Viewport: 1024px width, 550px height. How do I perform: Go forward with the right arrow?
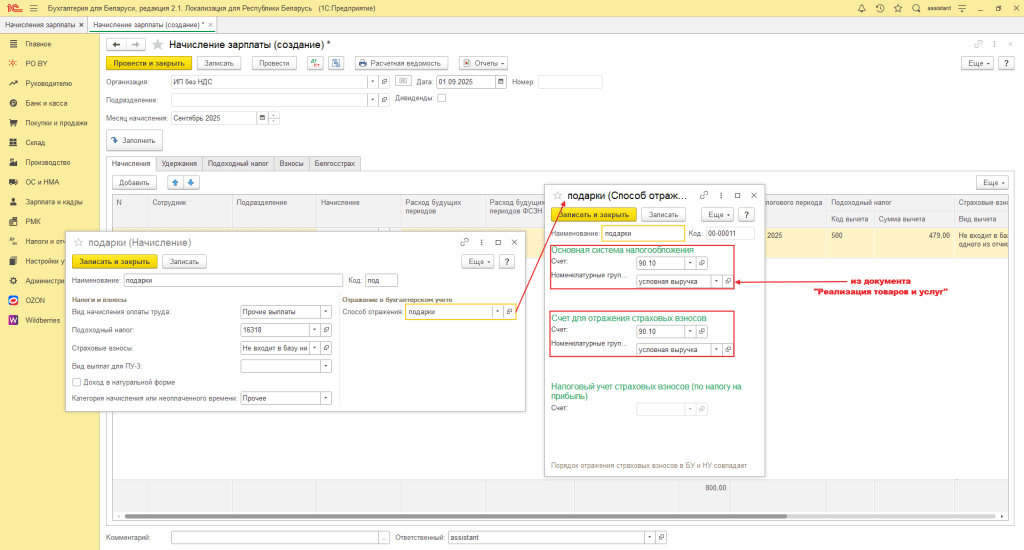[x=135, y=44]
